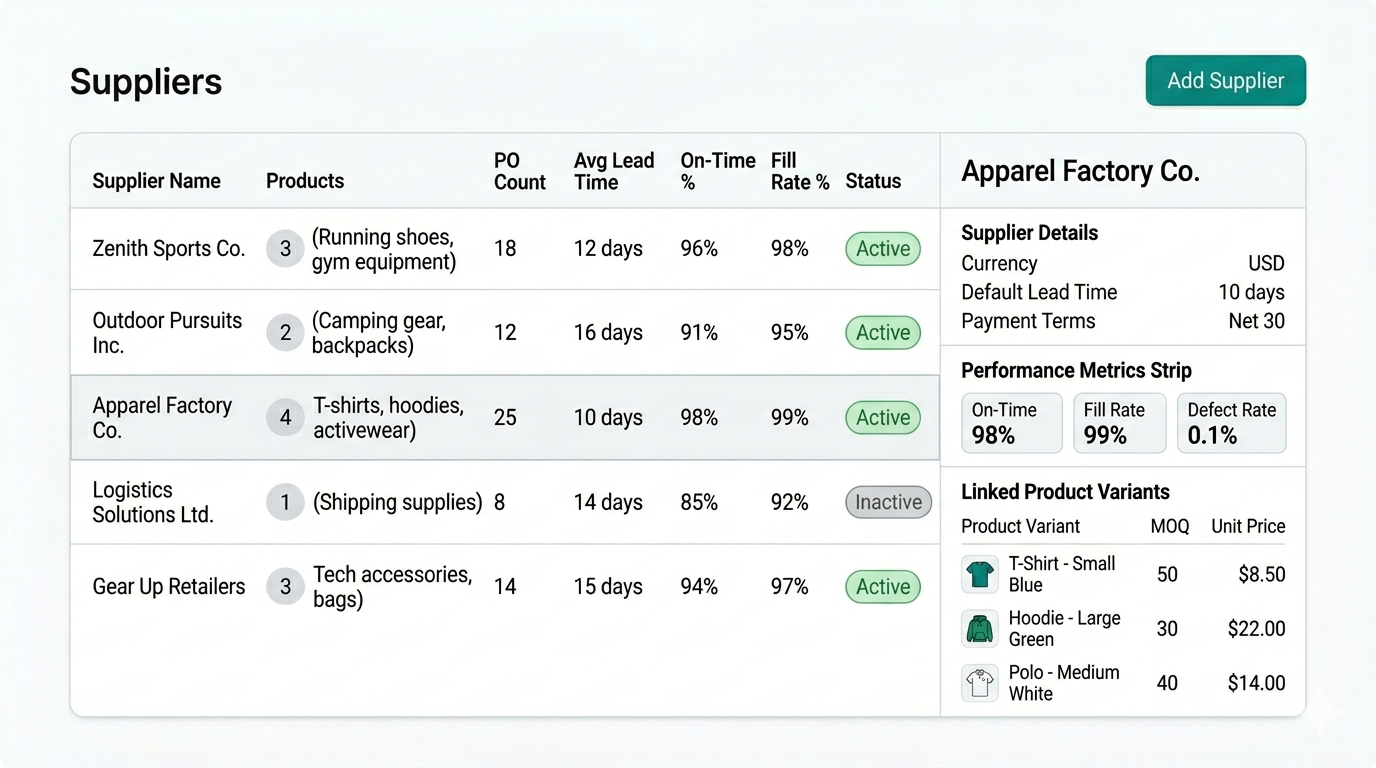Click the green hoodie product icon
This screenshot has height=768, width=1376.
pos(980,629)
